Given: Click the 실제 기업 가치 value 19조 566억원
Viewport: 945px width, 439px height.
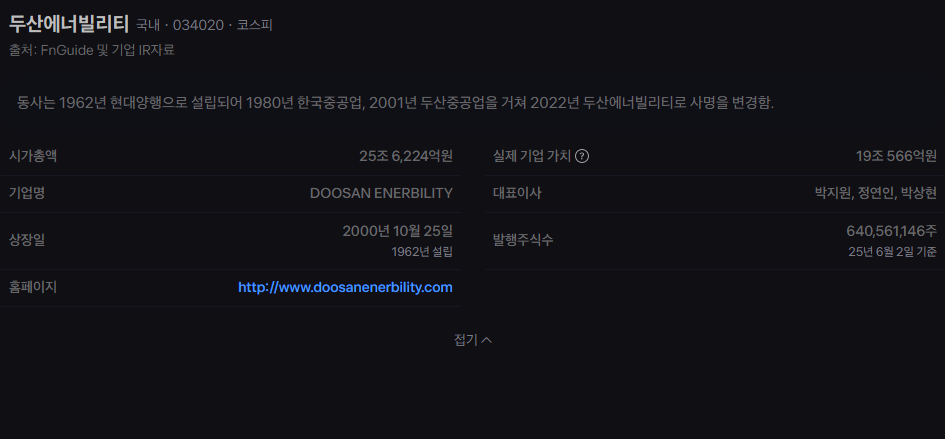Looking at the screenshot, I should (896, 156).
